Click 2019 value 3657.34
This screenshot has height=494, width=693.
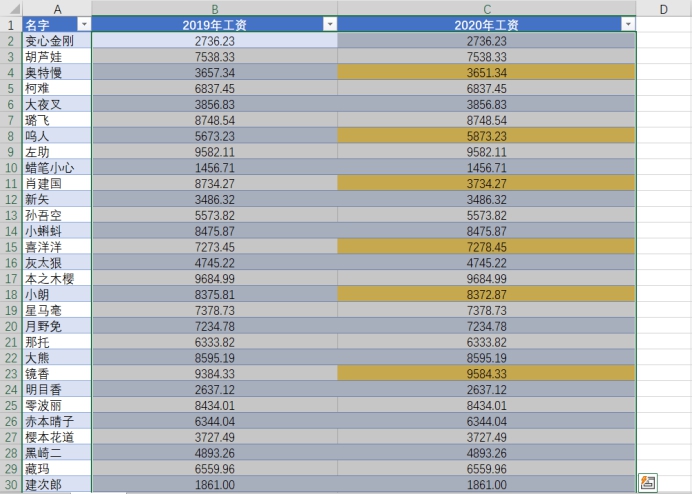click(x=215, y=72)
